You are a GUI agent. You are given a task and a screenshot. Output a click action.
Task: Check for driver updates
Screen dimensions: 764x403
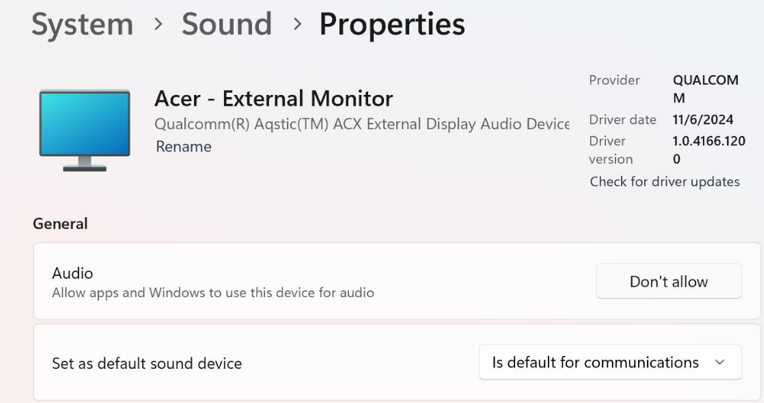pyautogui.click(x=665, y=182)
